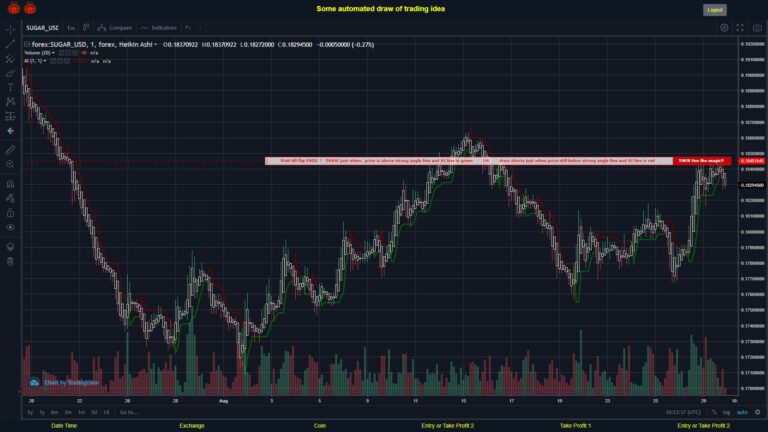Redo the chart action

tap(200, 27)
